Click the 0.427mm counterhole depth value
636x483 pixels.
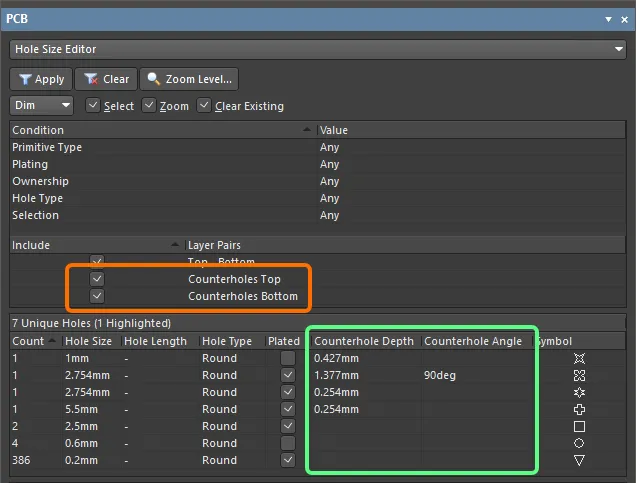(x=336, y=358)
